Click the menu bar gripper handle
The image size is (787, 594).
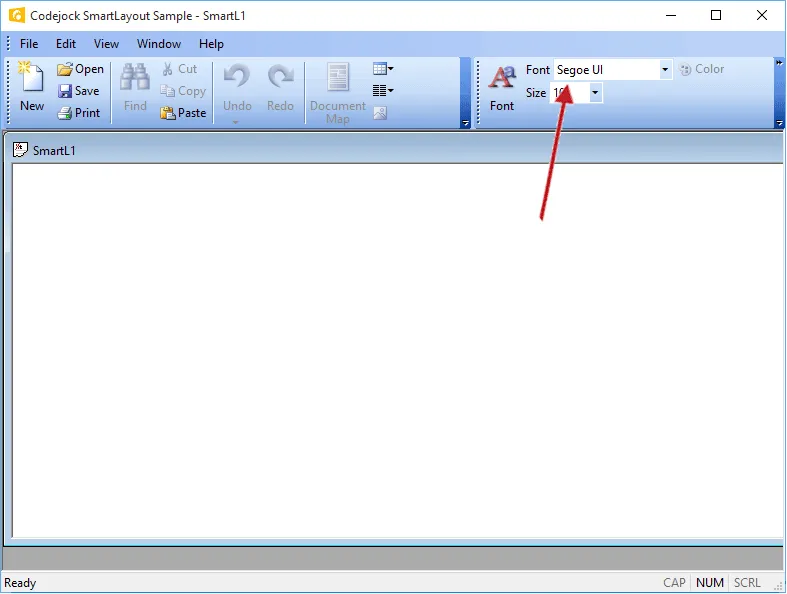[8, 44]
